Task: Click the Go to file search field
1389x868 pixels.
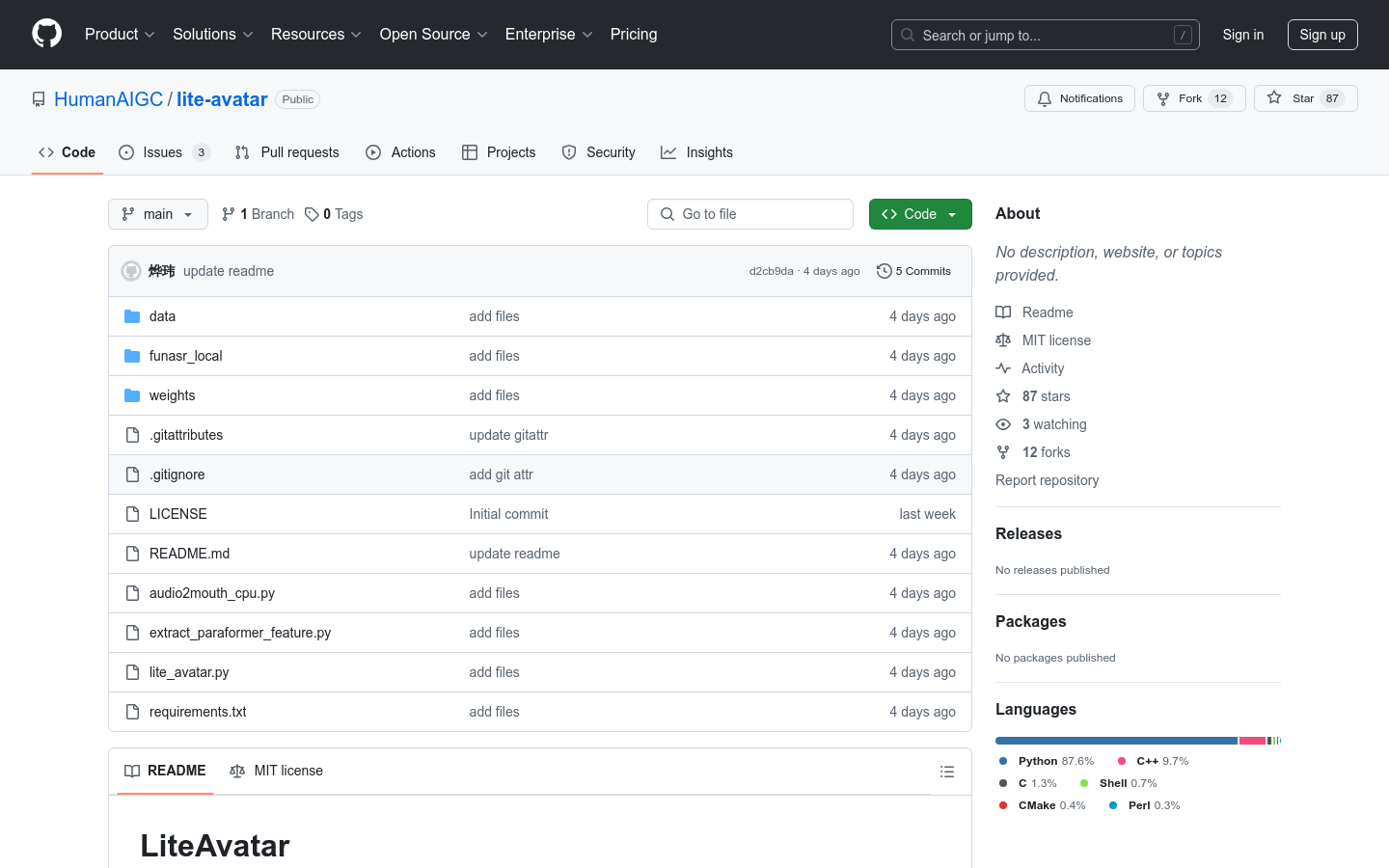Action: coord(750,214)
